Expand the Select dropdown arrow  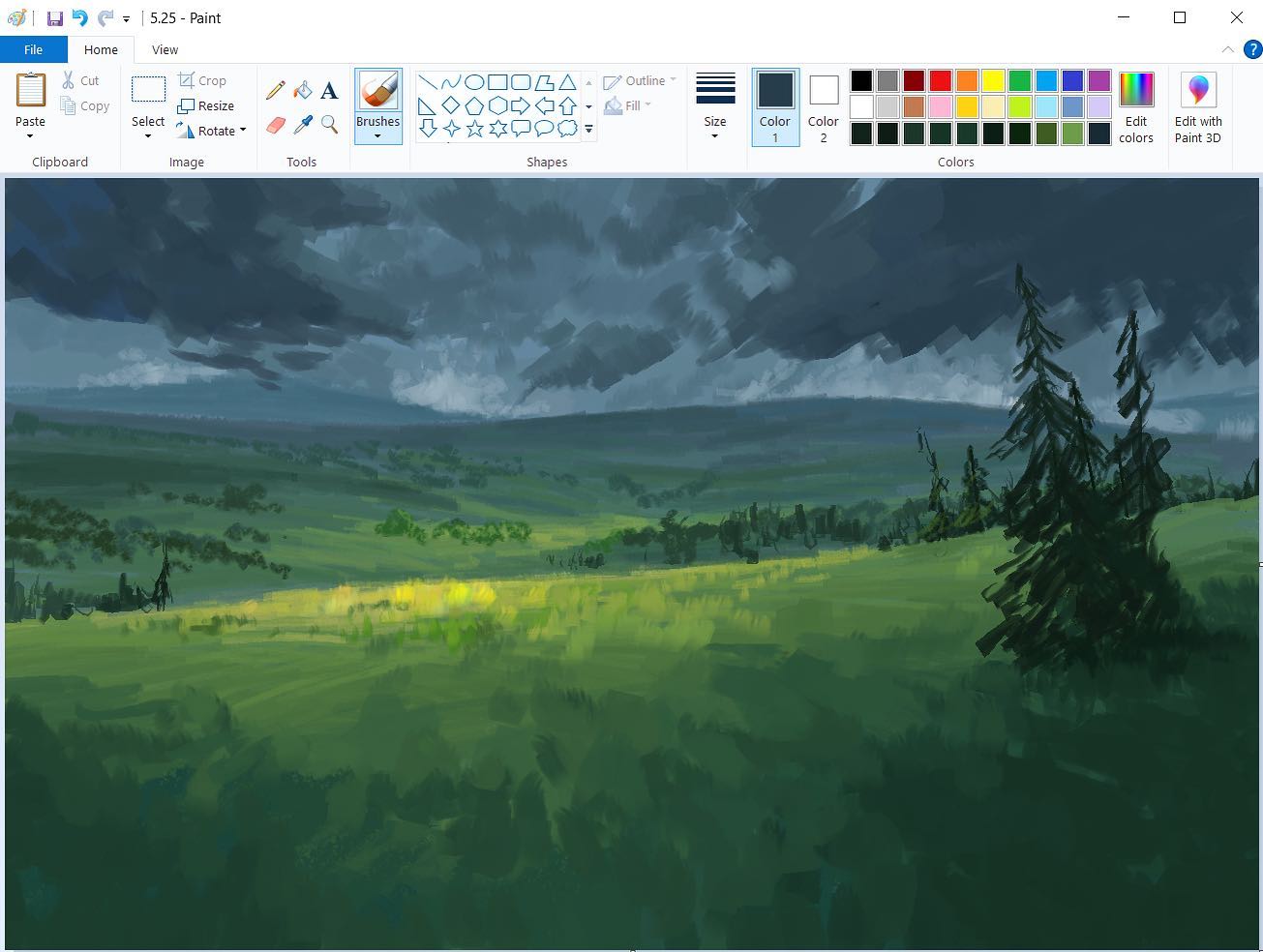(x=148, y=136)
